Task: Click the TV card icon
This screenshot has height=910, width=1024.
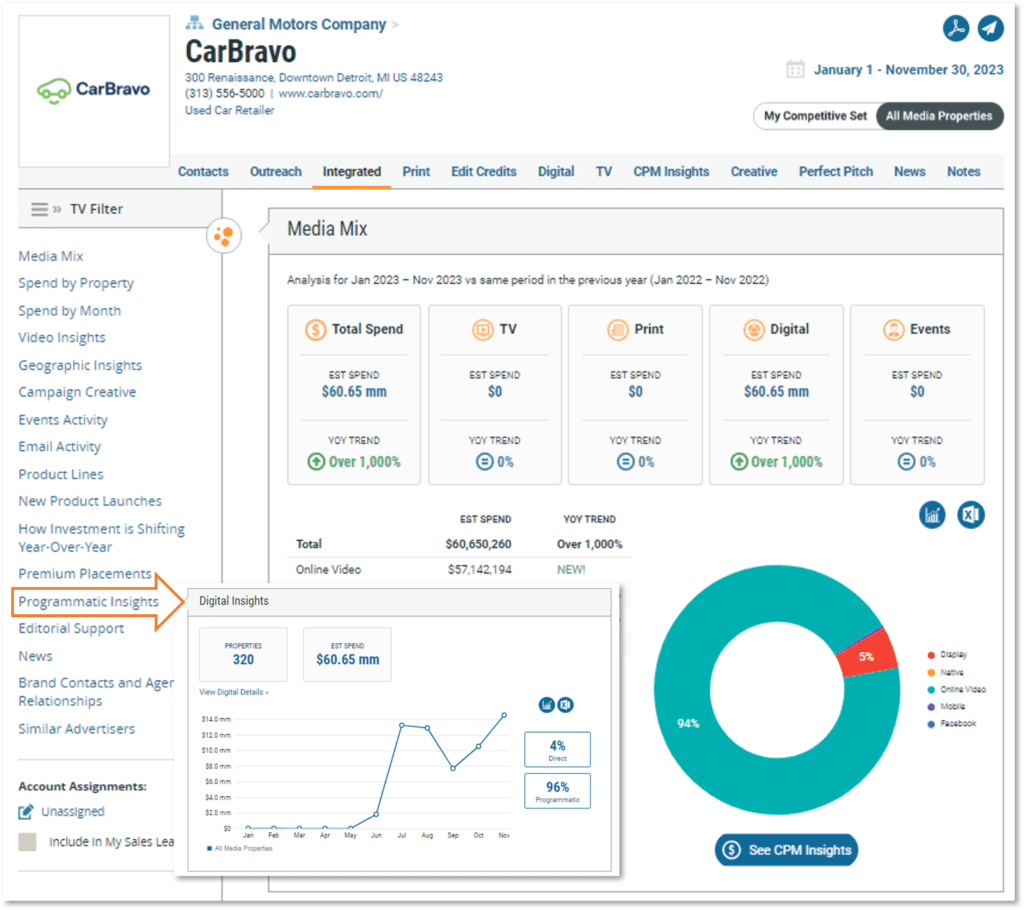Action: pos(483,329)
